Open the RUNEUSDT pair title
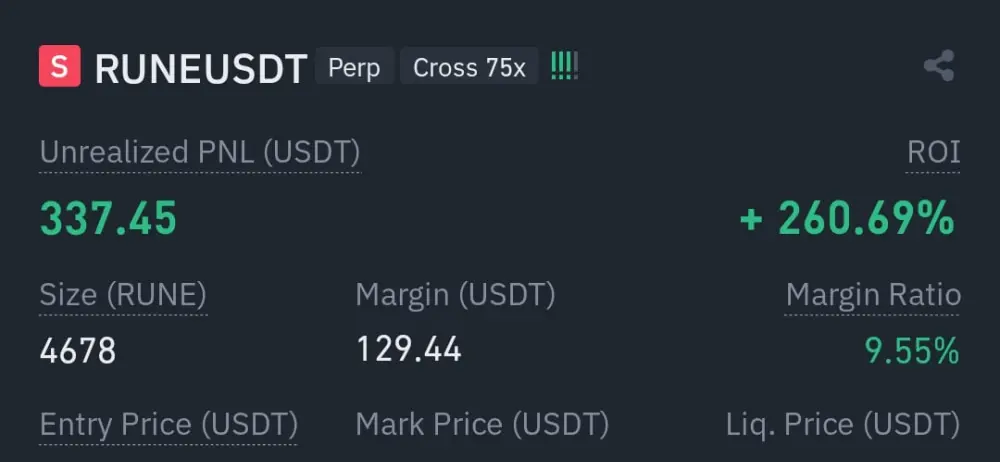The image size is (1000, 462). [x=201, y=68]
